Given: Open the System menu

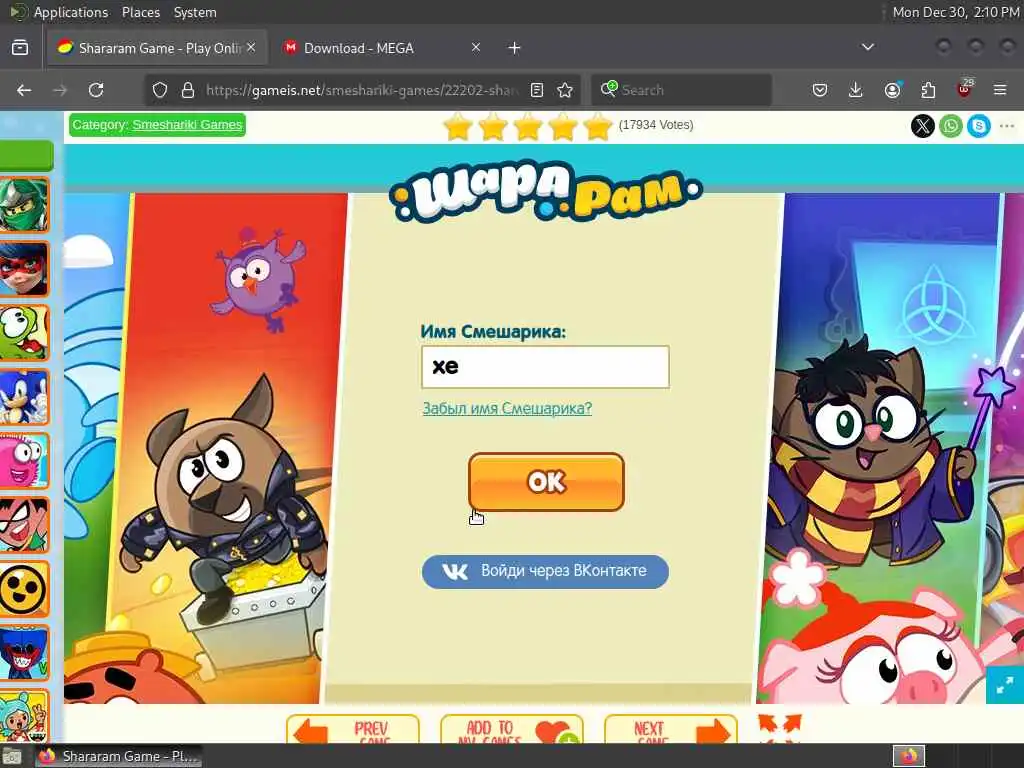Looking at the screenshot, I should click(195, 12).
